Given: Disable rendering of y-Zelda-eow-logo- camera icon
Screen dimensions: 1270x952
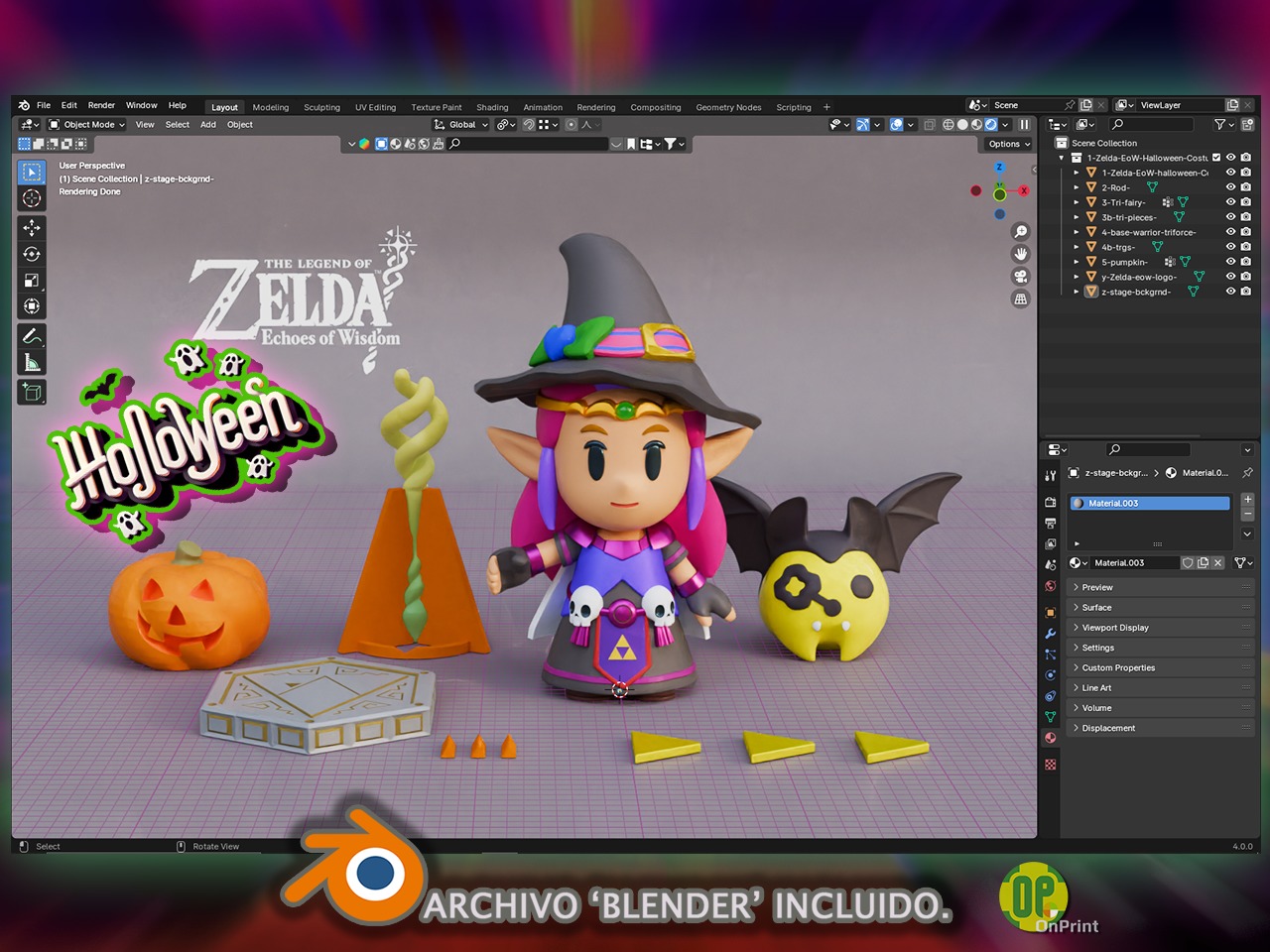Looking at the screenshot, I should click(1246, 277).
